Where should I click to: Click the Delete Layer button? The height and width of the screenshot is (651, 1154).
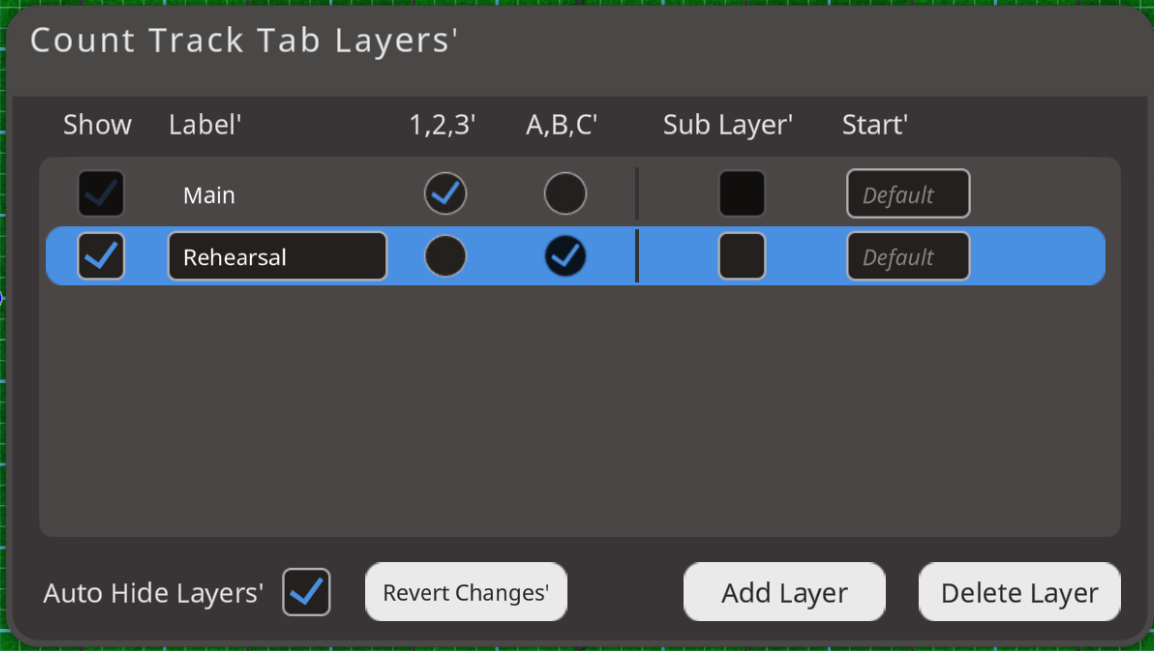(1019, 592)
